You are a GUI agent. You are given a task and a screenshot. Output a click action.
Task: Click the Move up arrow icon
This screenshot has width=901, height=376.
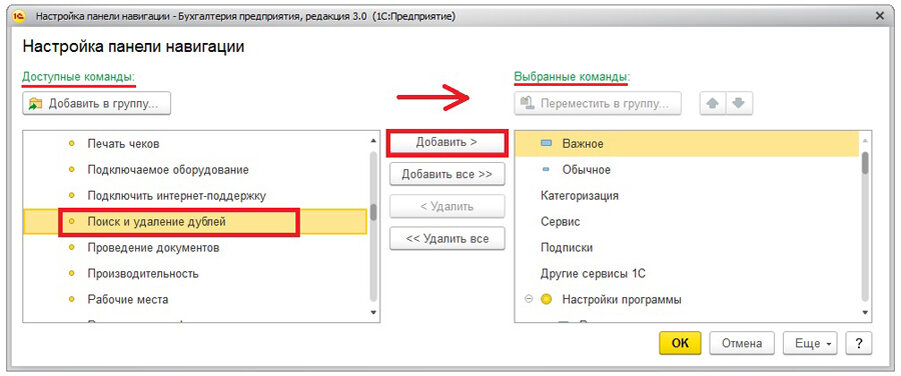[712, 103]
